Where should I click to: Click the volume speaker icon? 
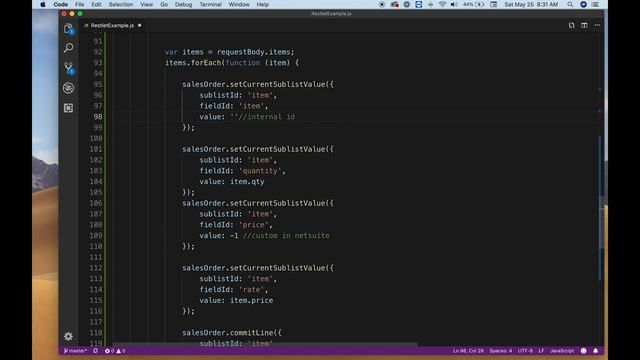[x=454, y=4]
